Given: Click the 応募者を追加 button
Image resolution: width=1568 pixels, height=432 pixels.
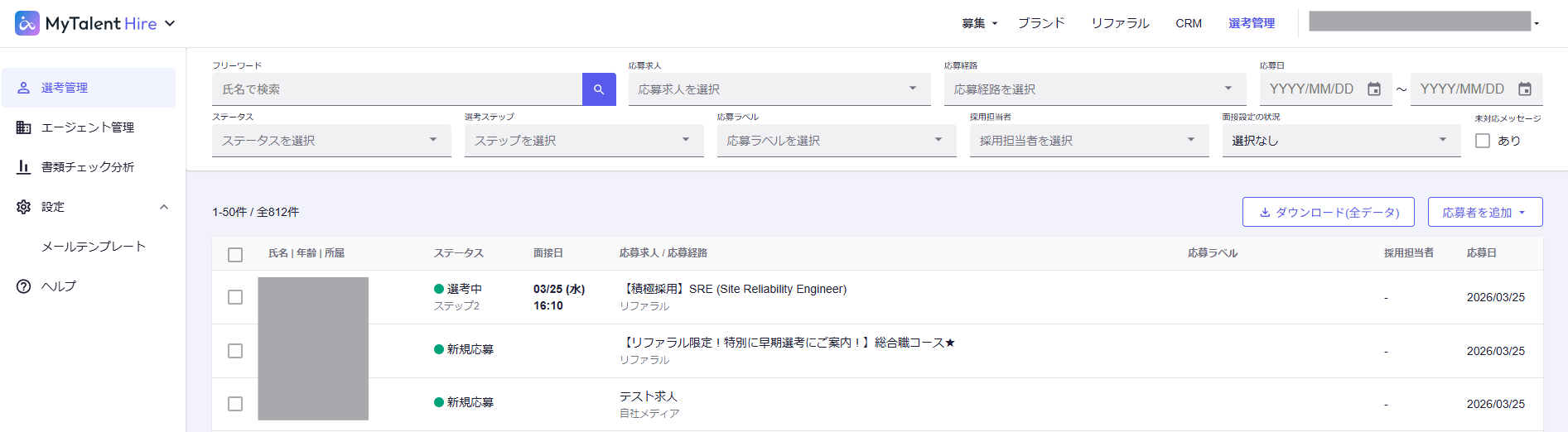Looking at the screenshot, I should click(x=1484, y=212).
